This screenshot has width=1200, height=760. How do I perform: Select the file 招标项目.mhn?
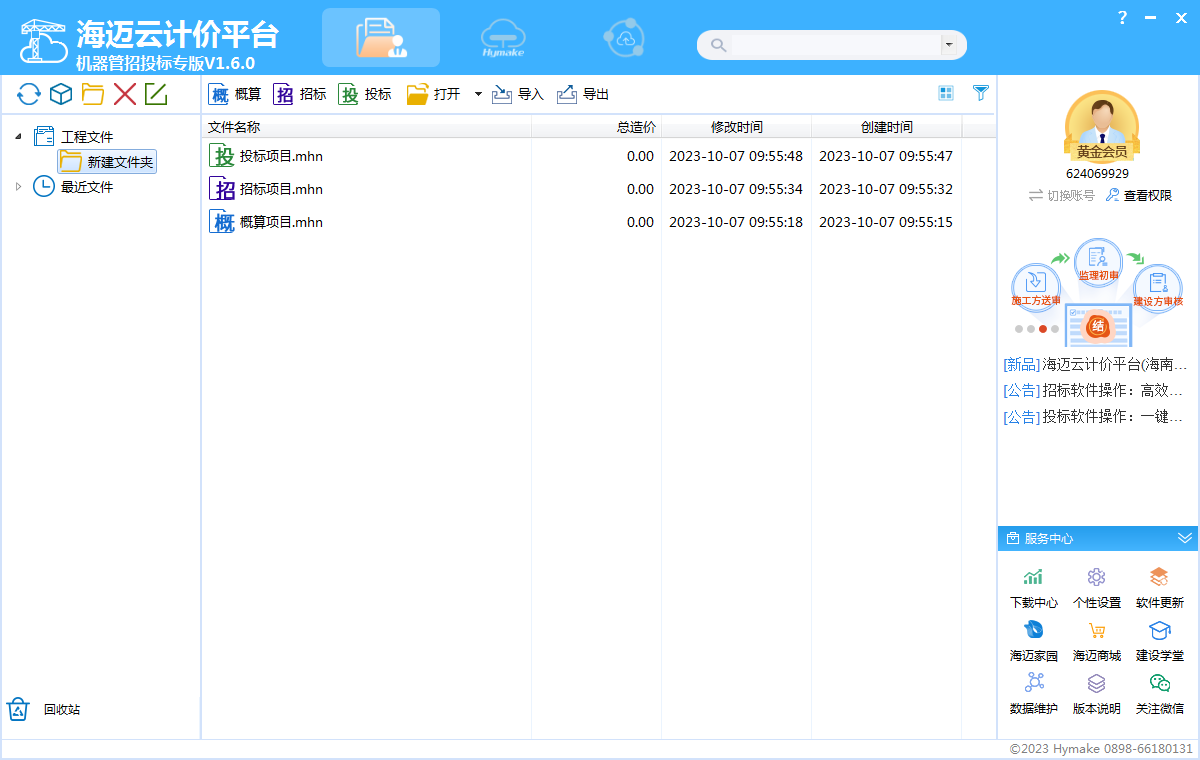click(281, 189)
